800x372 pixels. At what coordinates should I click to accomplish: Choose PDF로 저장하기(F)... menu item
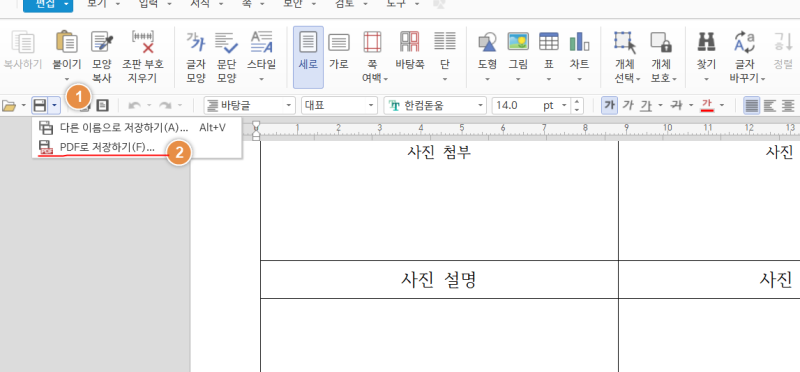point(137,147)
